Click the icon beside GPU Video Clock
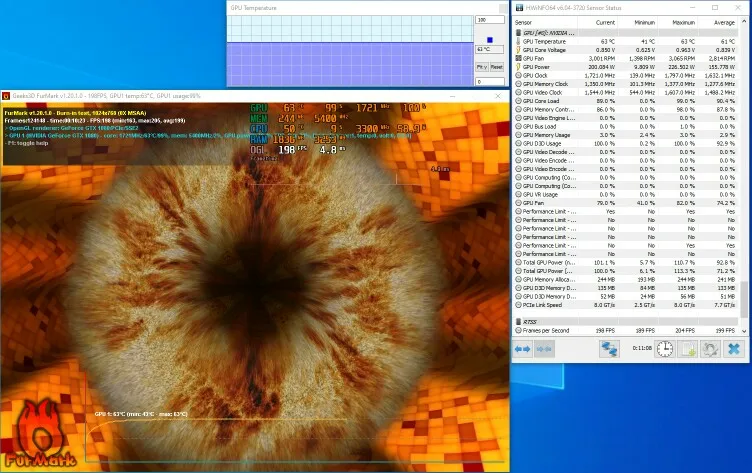Viewport: 752px width, 473px height. [x=518, y=92]
